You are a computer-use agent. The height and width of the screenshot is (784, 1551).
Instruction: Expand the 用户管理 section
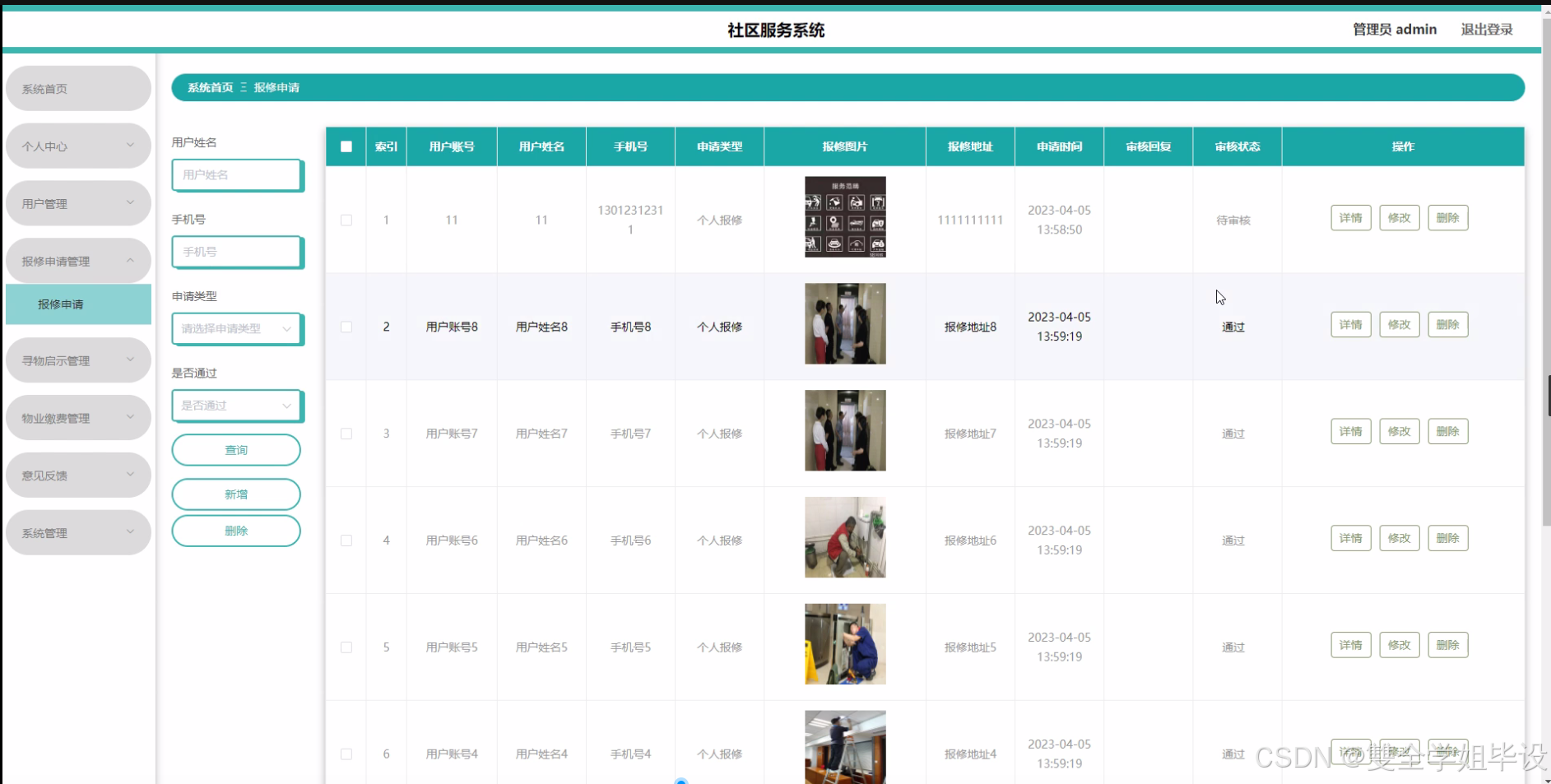coord(78,202)
